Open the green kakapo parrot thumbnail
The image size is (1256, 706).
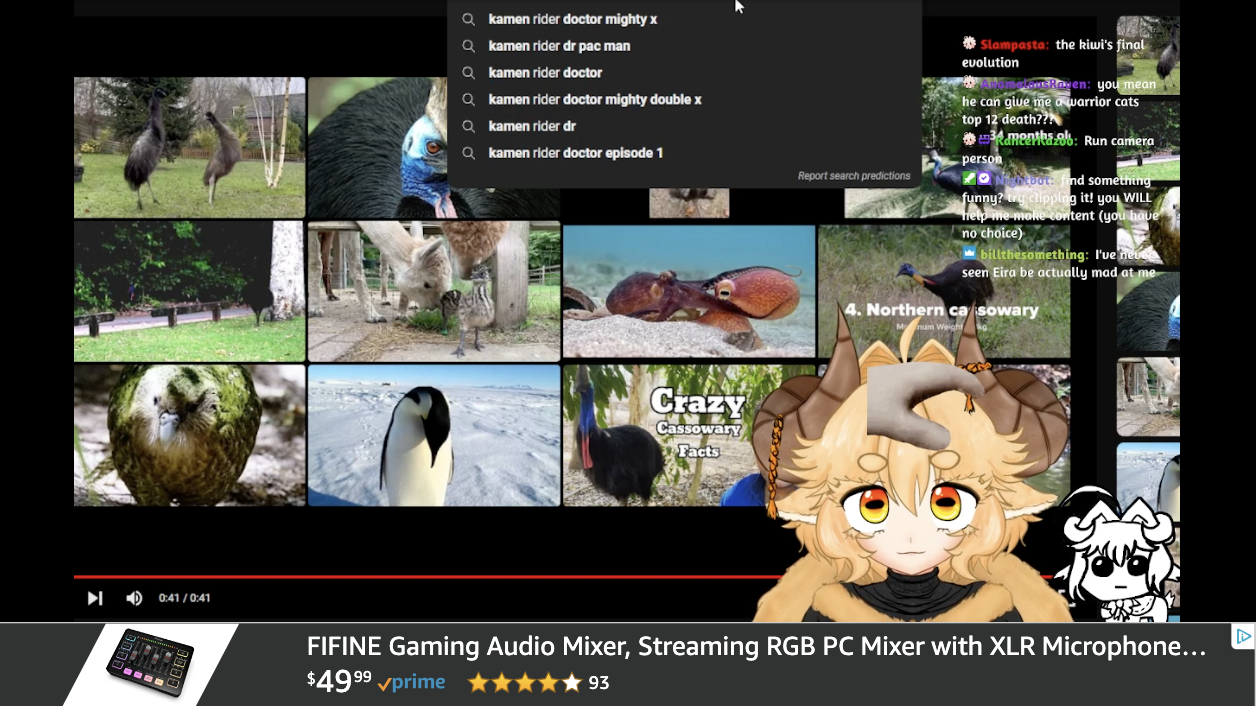tap(189, 435)
